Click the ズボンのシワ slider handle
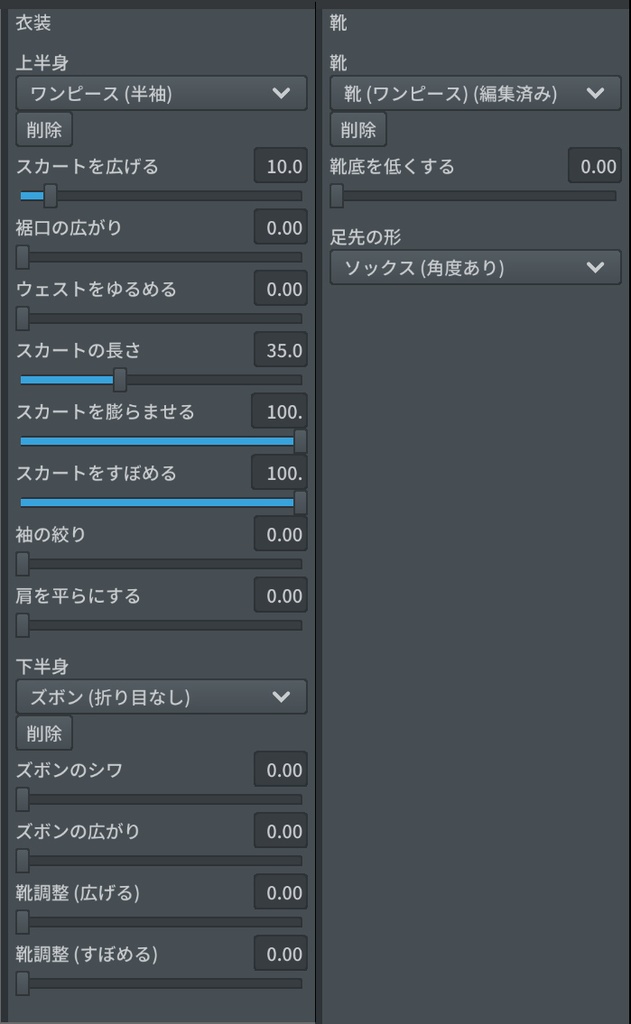This screenshot has height=1024, width=631. coord(22,800)
